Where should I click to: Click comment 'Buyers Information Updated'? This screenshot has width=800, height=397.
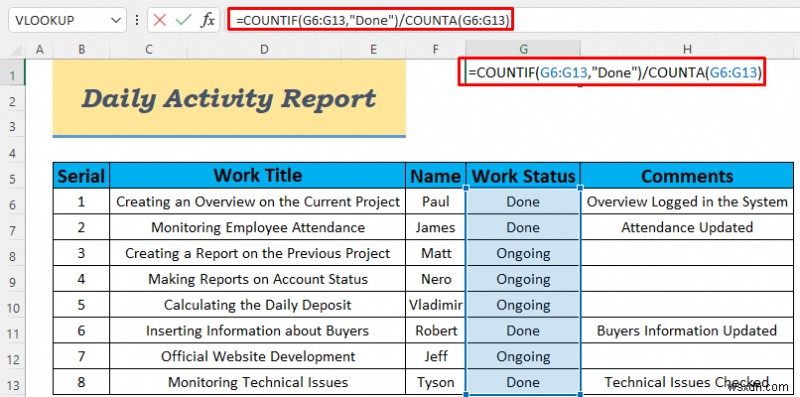pyautogui.click(x=687, y=331)
